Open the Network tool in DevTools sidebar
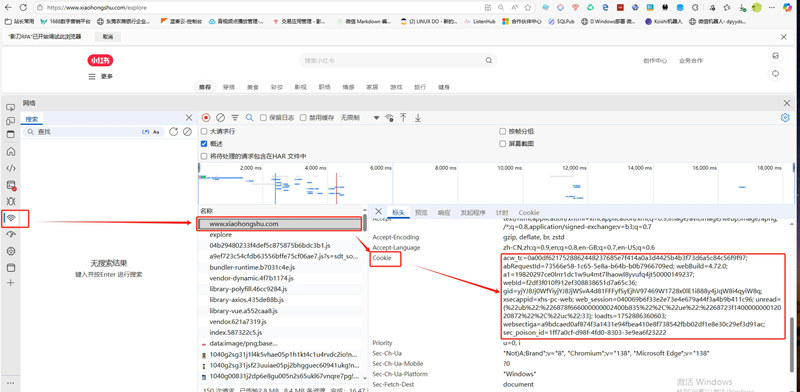The width and height of the screenshot is (800, 392). tap(11, 218)
